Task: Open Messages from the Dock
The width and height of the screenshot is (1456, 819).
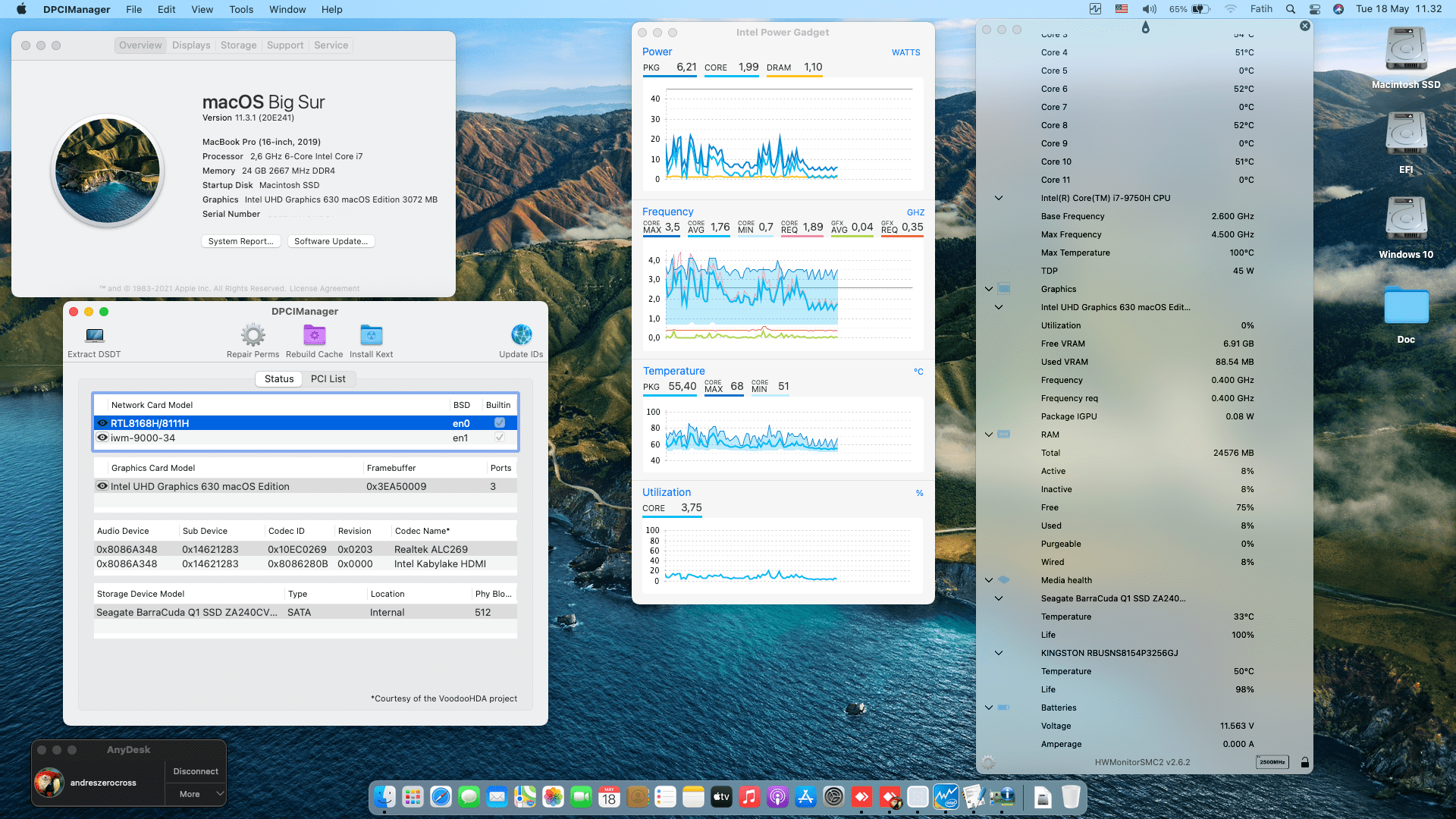Action: pyautogui.click(x=469, y=797)
